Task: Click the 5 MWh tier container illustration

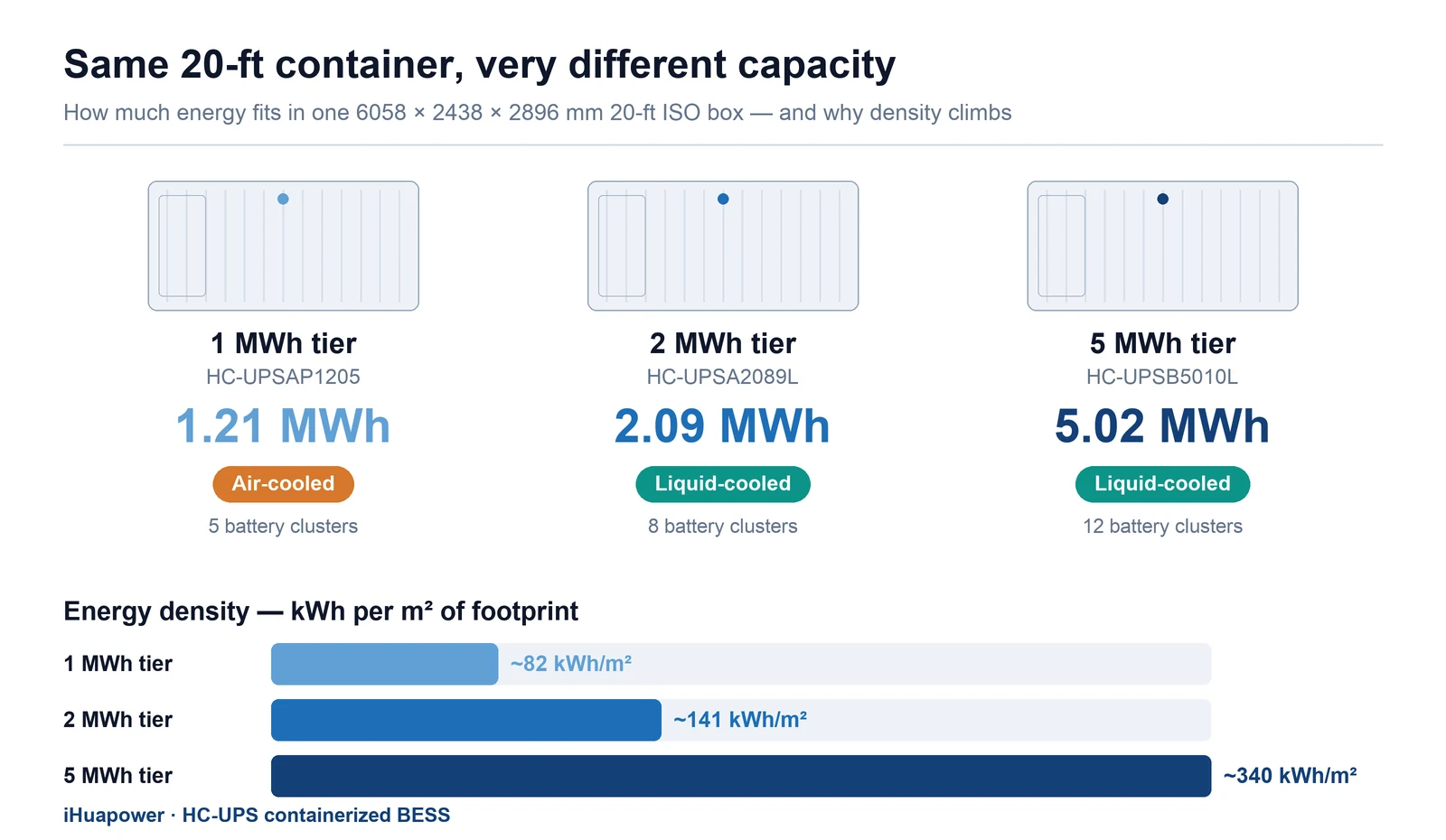Action: [1162, 246]
